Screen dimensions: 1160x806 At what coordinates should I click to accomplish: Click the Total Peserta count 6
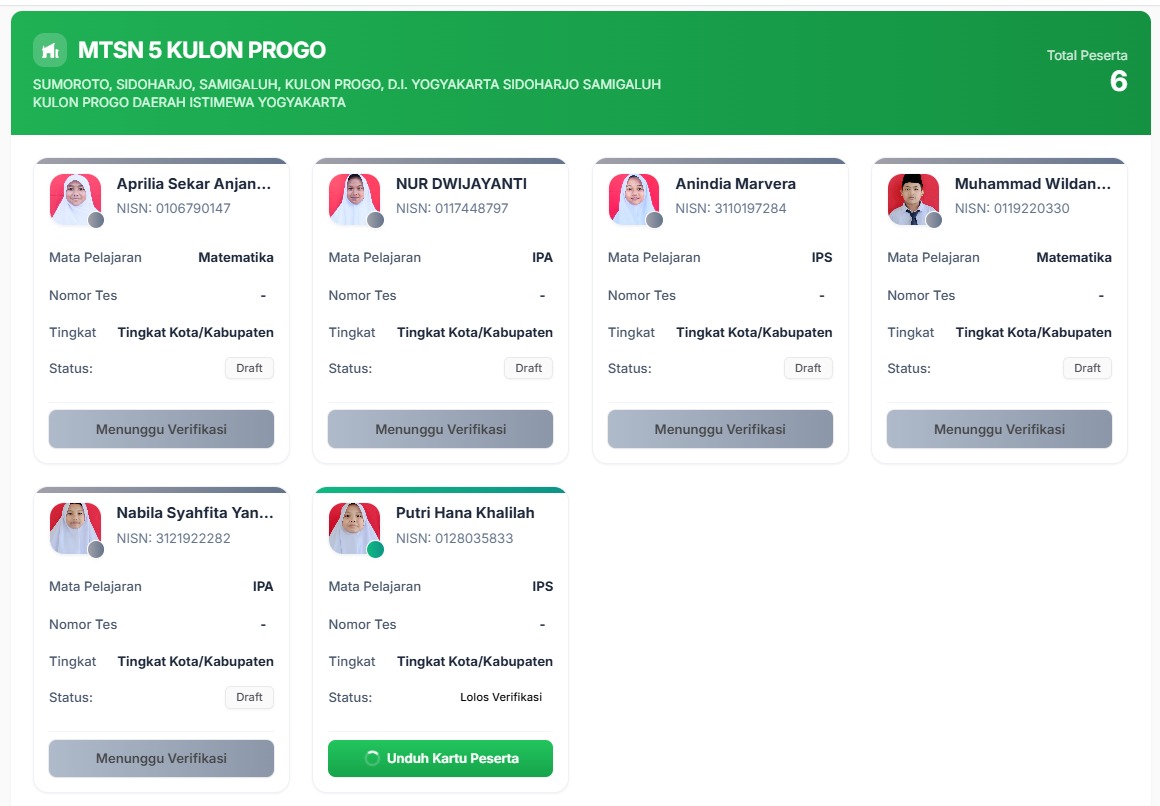tap(1119, 81)
